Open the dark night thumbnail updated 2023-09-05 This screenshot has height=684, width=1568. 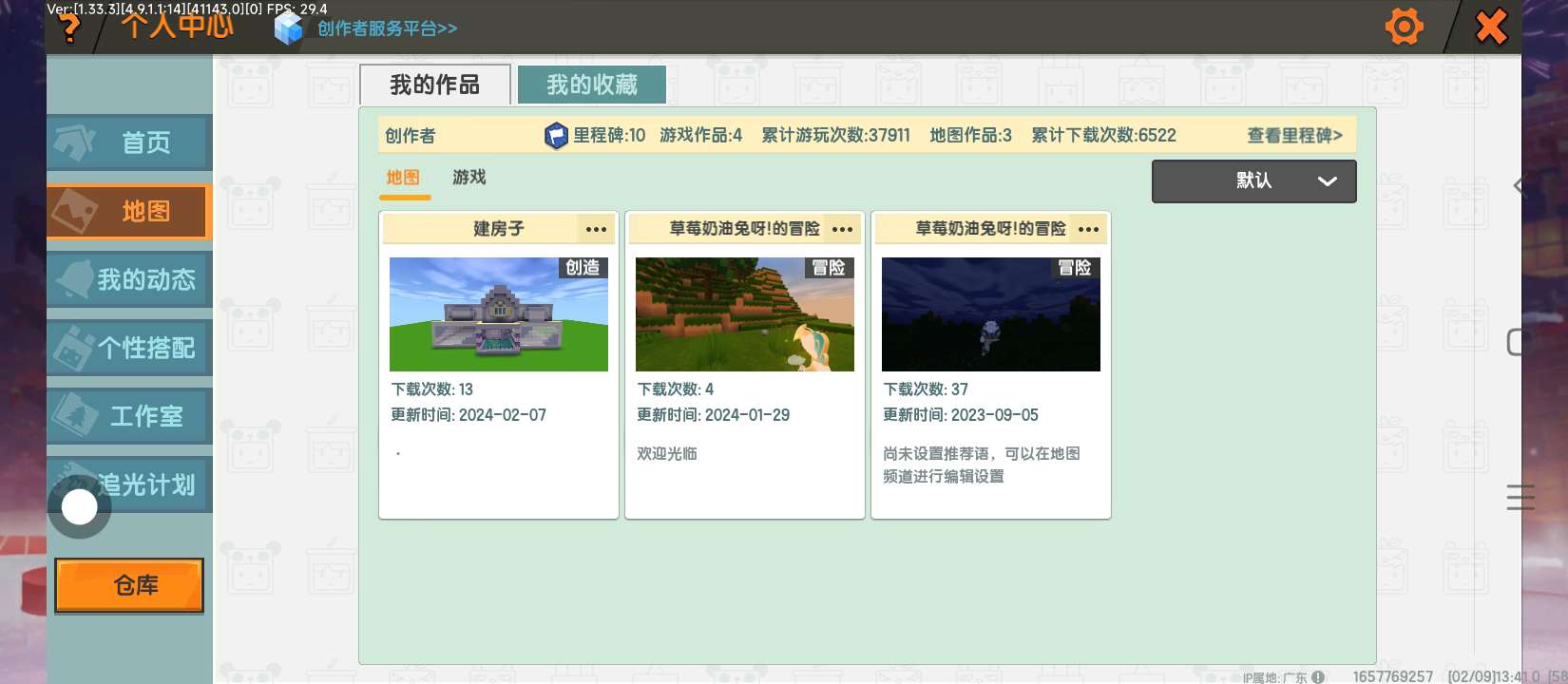[991, 314]
